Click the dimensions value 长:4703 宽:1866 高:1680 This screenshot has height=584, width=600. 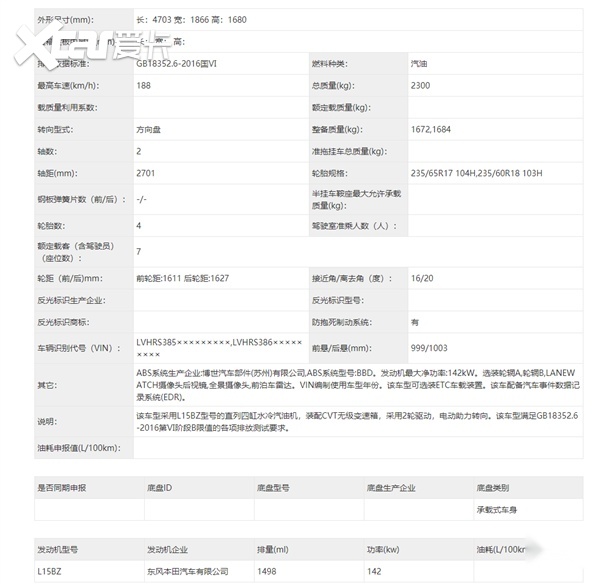[191, 20]
